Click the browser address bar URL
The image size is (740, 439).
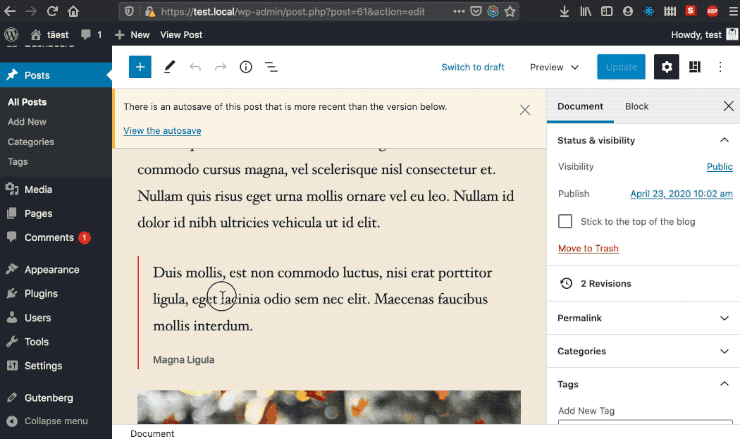(x=293, y=11)
